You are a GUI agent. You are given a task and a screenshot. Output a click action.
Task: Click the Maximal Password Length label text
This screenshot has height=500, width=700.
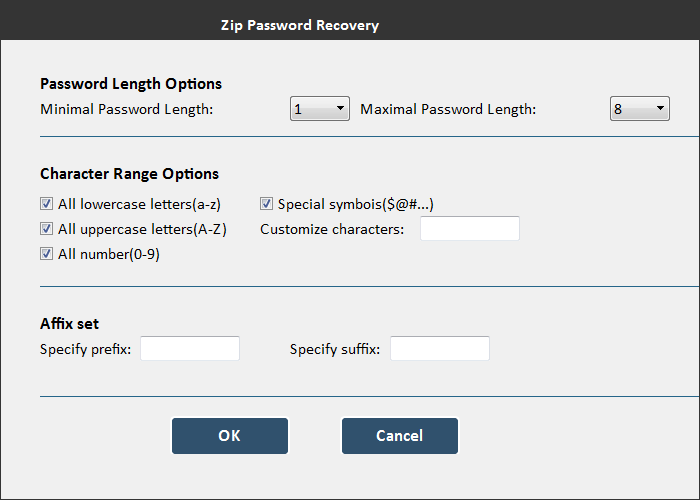[x=448, y=109]
